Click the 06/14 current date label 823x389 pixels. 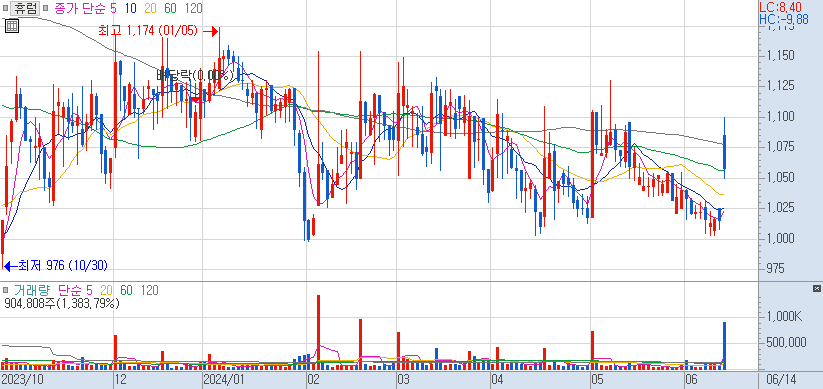click(781, 379)
